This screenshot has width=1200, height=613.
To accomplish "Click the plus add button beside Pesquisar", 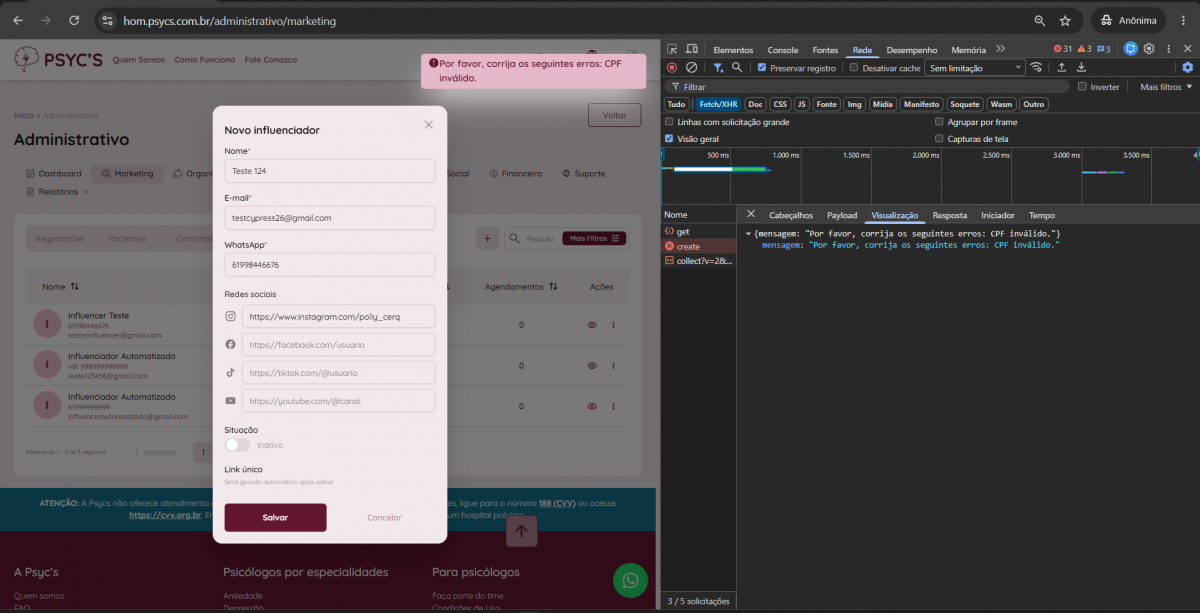I will point(488,238).
